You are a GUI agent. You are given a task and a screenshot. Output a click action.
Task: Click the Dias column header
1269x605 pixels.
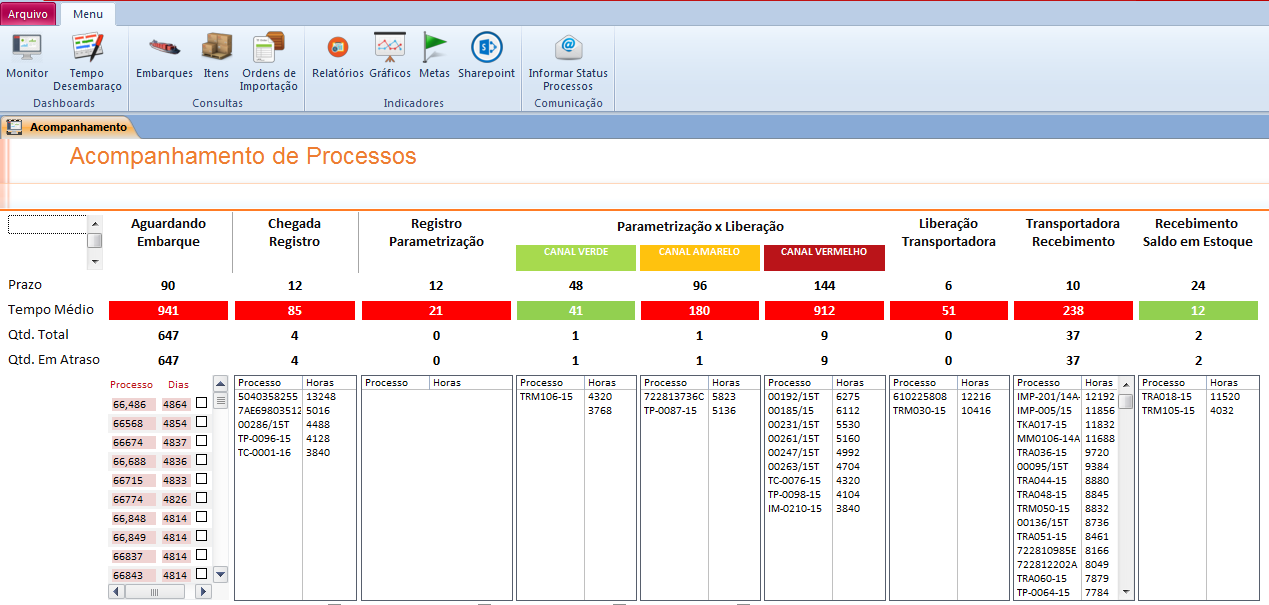(x=178, y=385)
